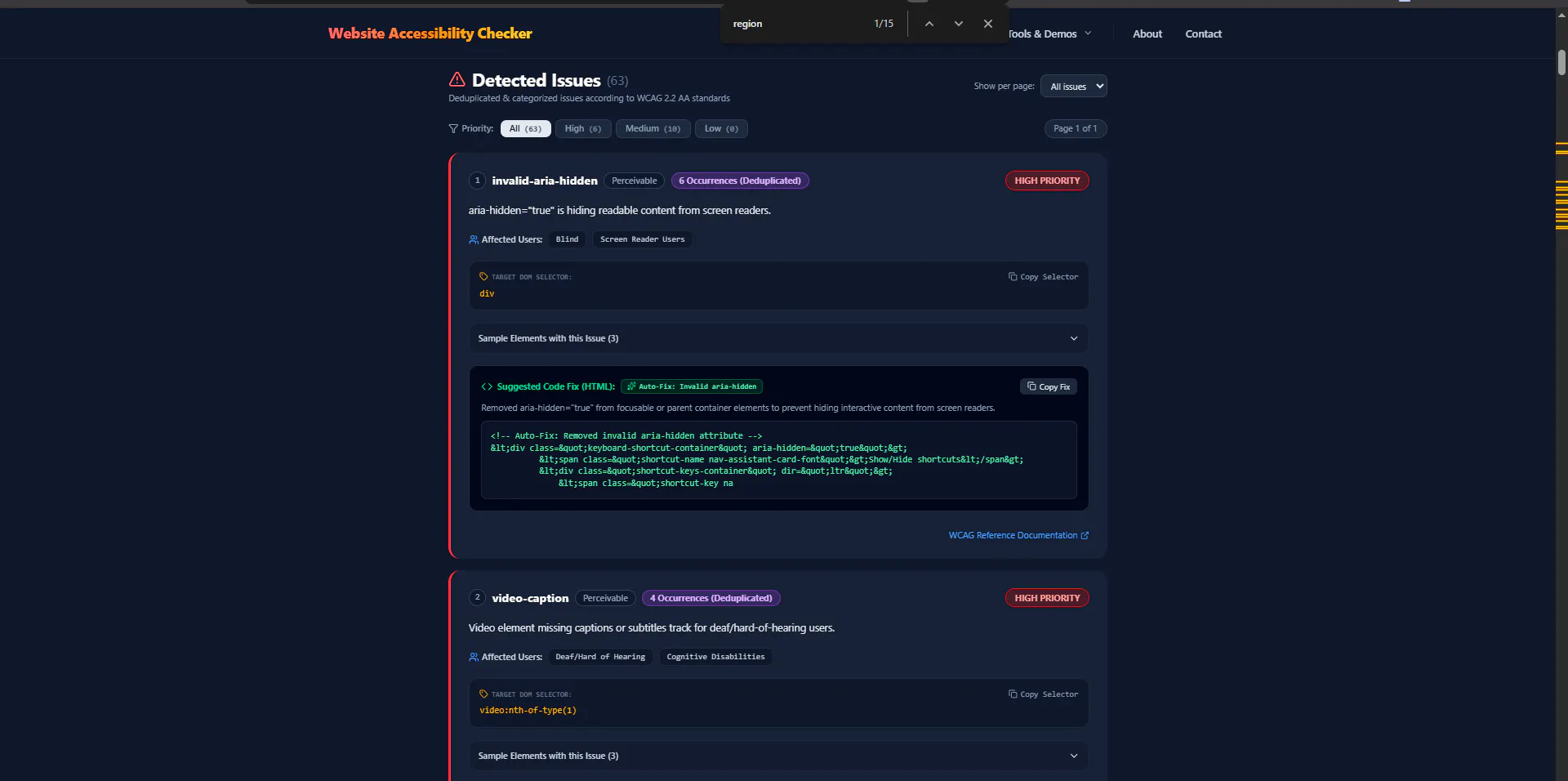Open WCAG Reference Documentation link

point(1018,535)
